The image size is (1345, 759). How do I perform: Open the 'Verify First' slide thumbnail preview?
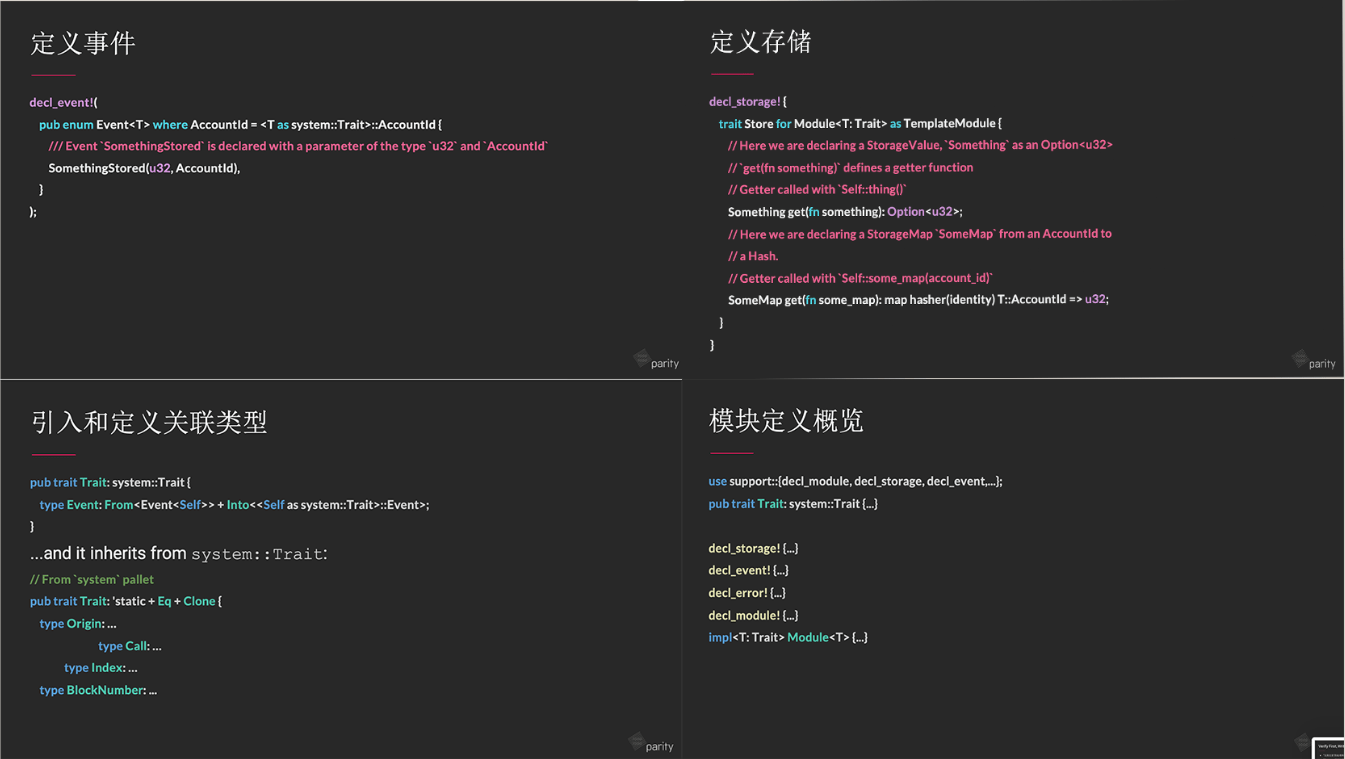pyautogui.click(x=1329, y=748)
